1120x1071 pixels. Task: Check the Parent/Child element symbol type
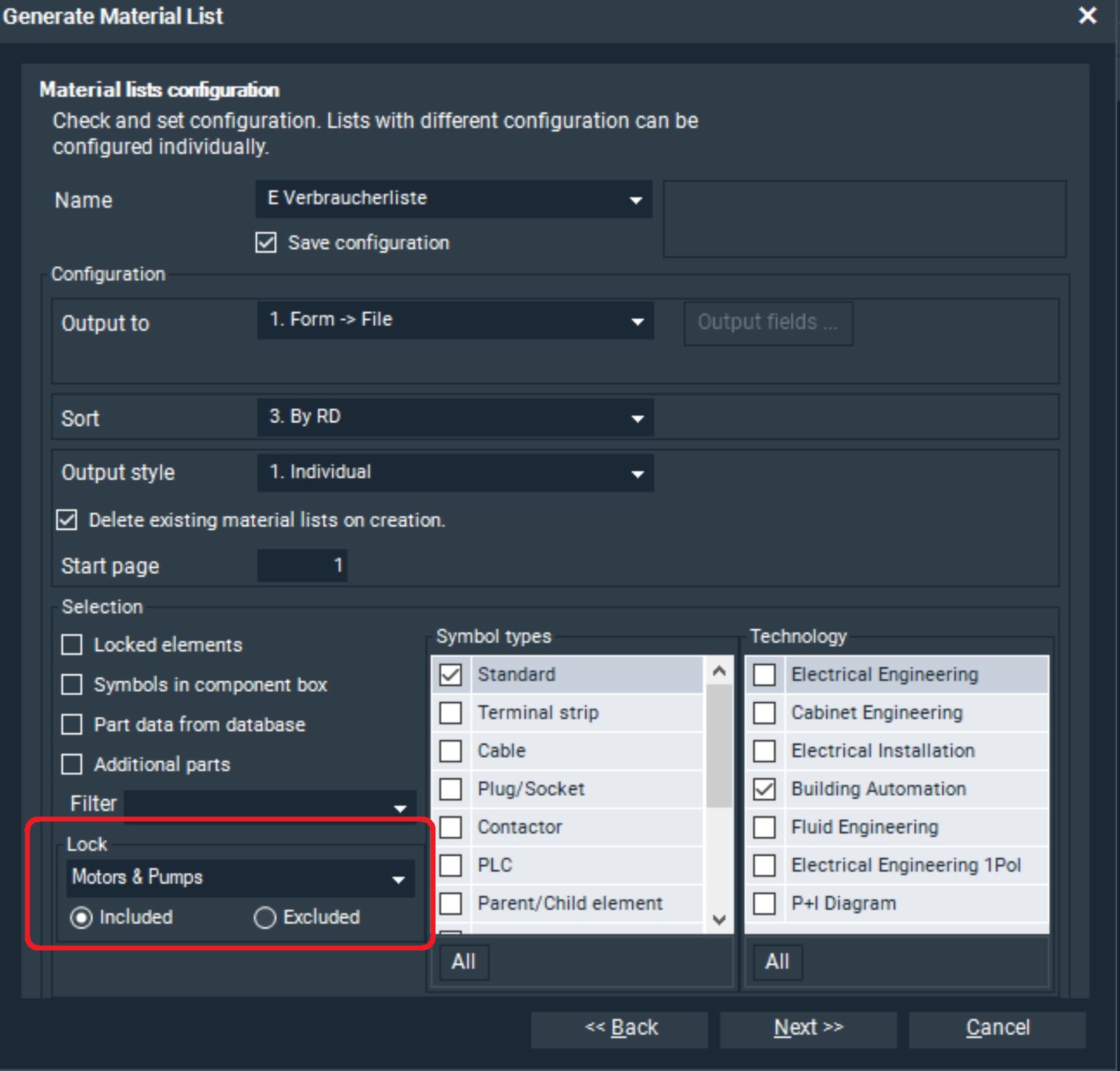tap(451, 903)
